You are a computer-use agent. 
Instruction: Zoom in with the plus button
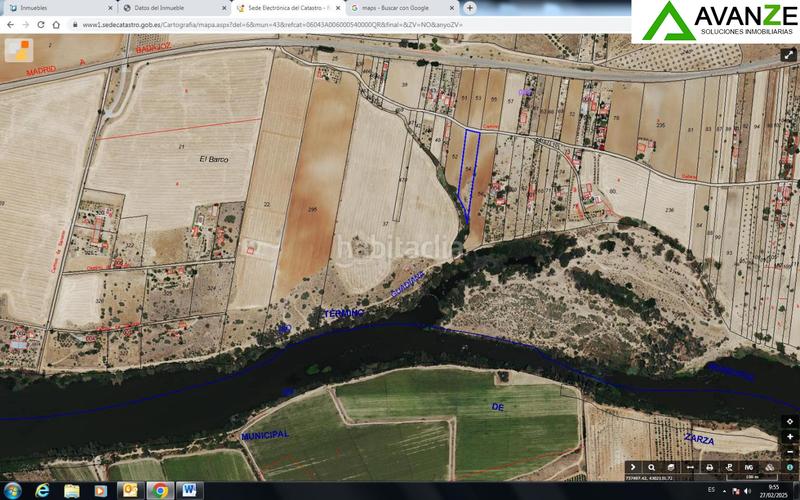[x=790, y=437]
